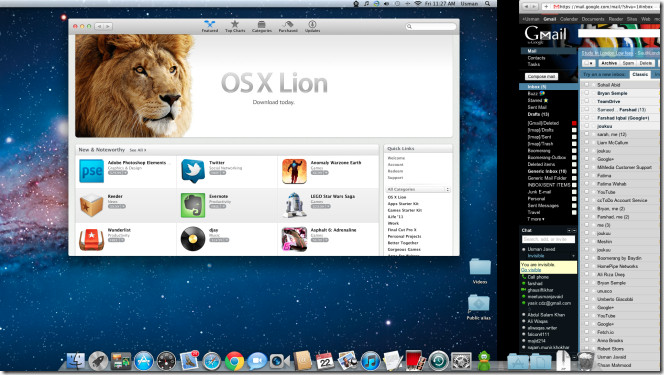Open the Adium green duck in Dock
The height and width of the screenshot is (375, 664).
[x=484, y=361]
